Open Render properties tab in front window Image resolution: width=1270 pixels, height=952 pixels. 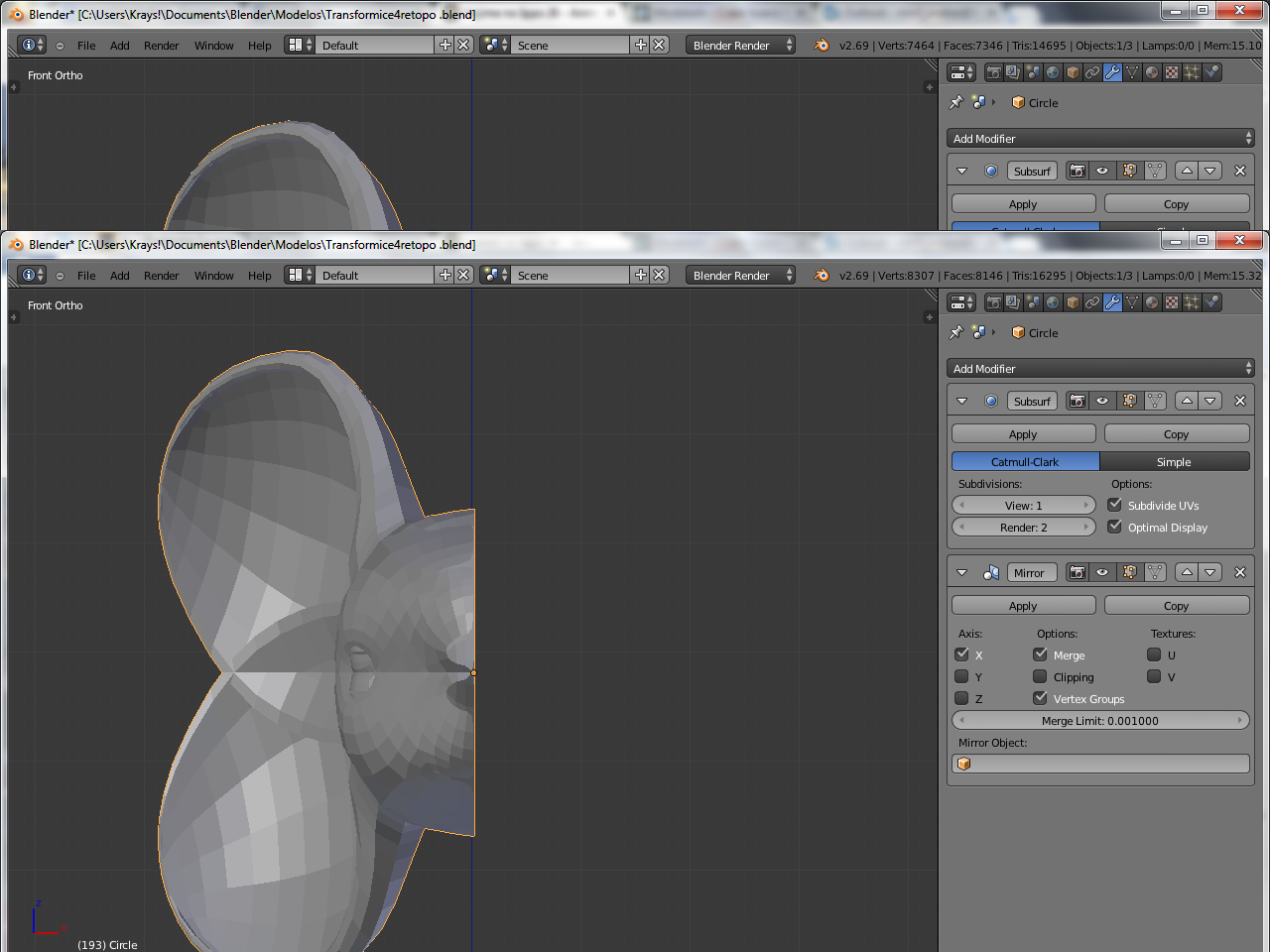pos(993,302)
